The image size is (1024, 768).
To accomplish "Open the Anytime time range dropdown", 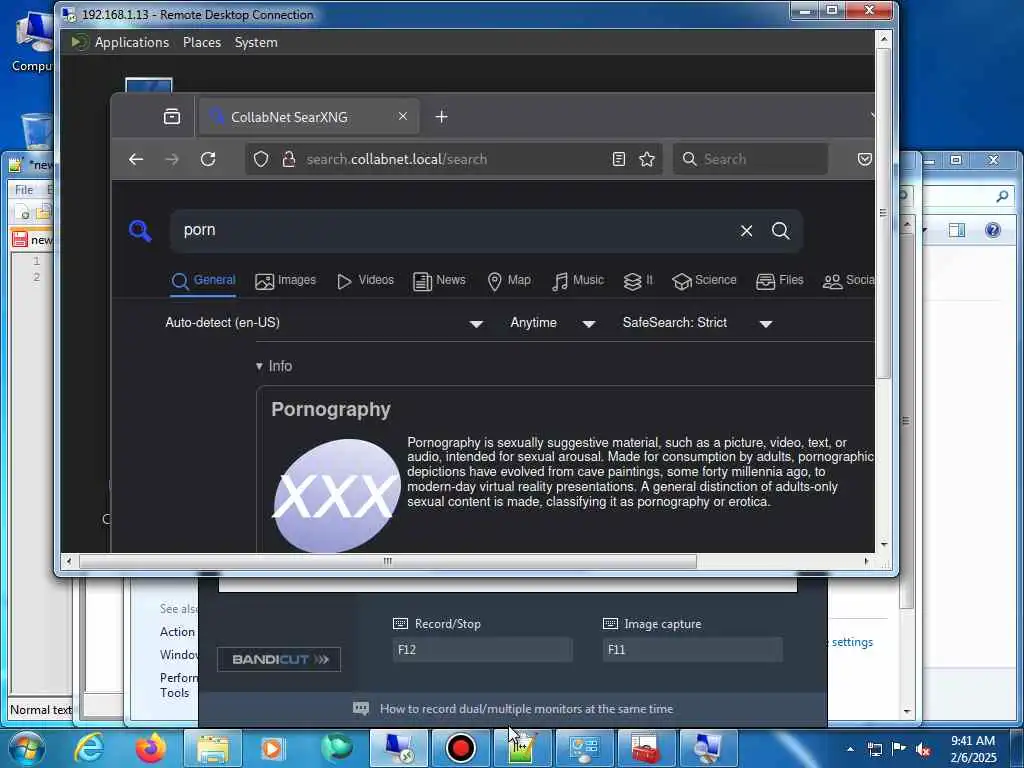I will coord(552,323).
